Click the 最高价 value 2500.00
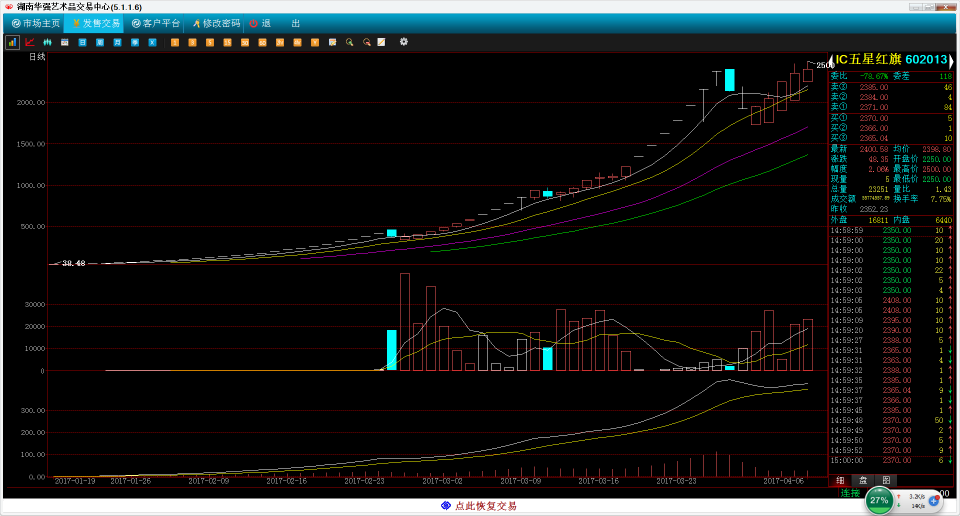Image resolution: width=960 pixels, height=516 pixels. click(937, 169)
